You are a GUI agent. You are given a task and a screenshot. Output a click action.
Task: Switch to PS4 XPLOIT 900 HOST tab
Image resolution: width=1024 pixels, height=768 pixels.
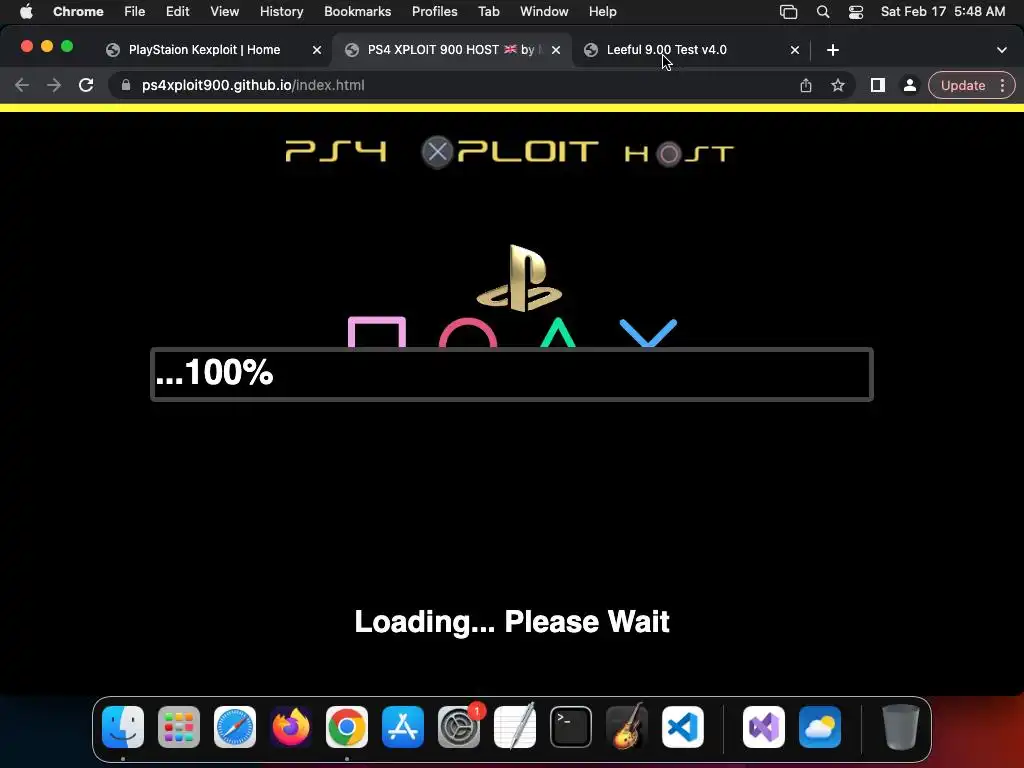452,50
